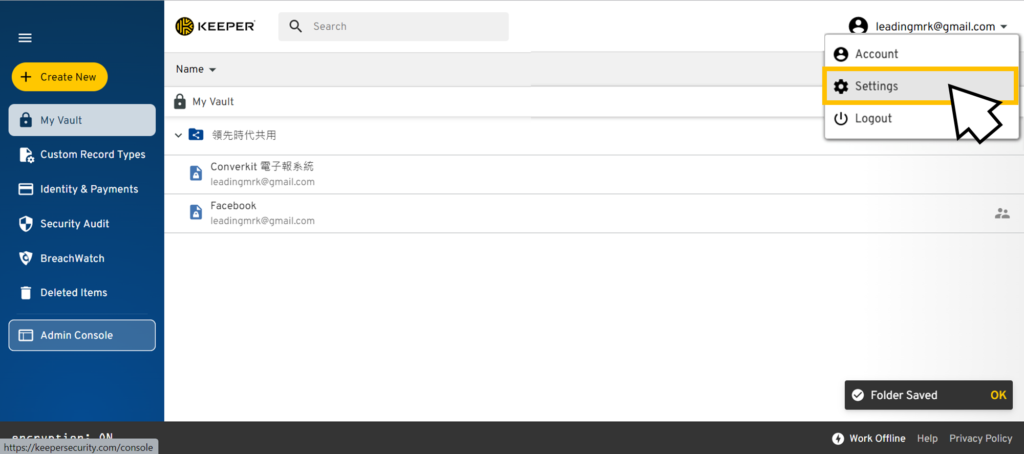Click the Logout power icon
The image size is (1024, 454).
[841, 119]
